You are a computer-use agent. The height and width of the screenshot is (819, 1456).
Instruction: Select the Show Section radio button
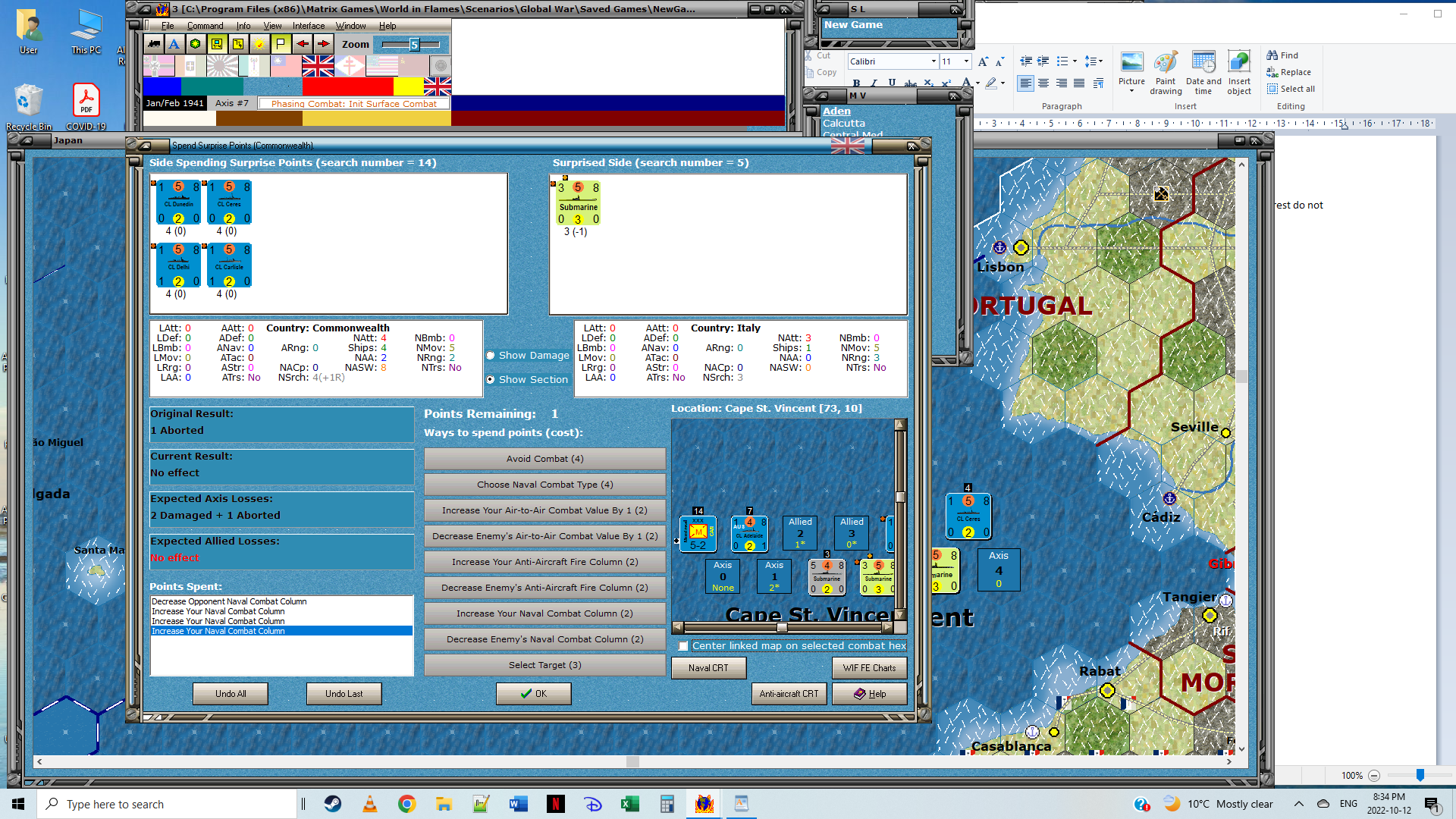[491, 380]
